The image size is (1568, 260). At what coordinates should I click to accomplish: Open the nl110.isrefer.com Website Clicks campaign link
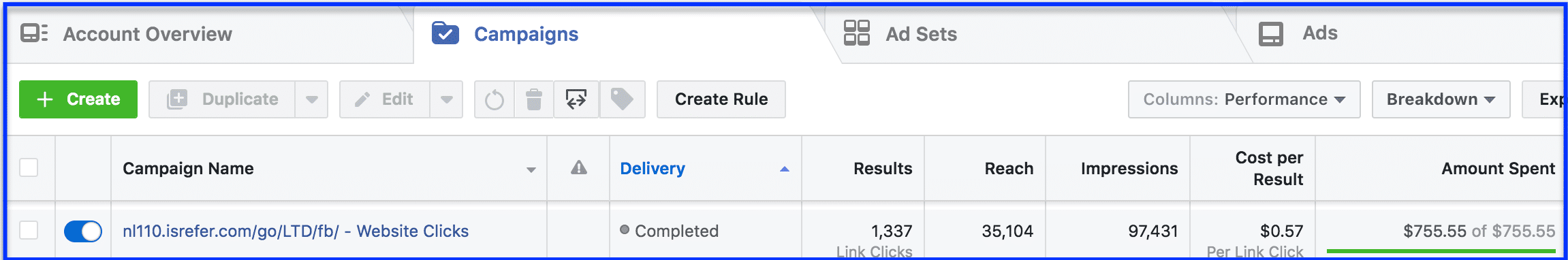point(296,231)
